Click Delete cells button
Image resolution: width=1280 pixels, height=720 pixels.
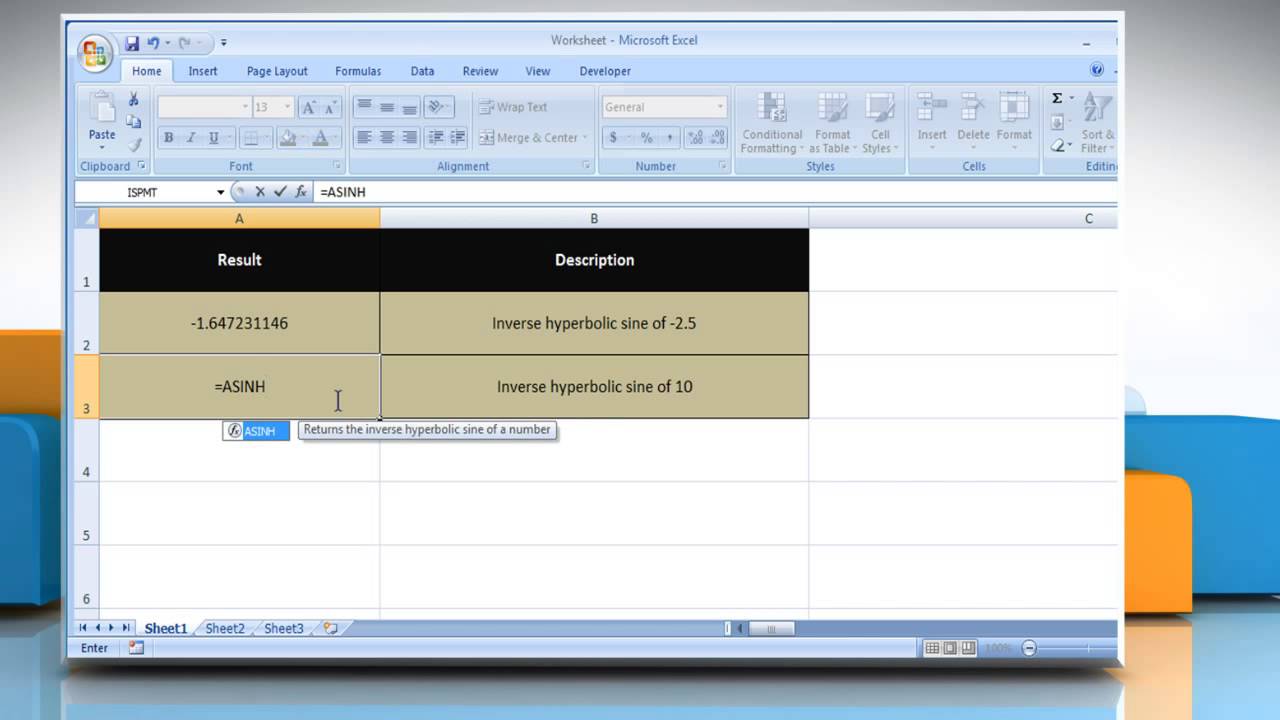click(973, 123)
